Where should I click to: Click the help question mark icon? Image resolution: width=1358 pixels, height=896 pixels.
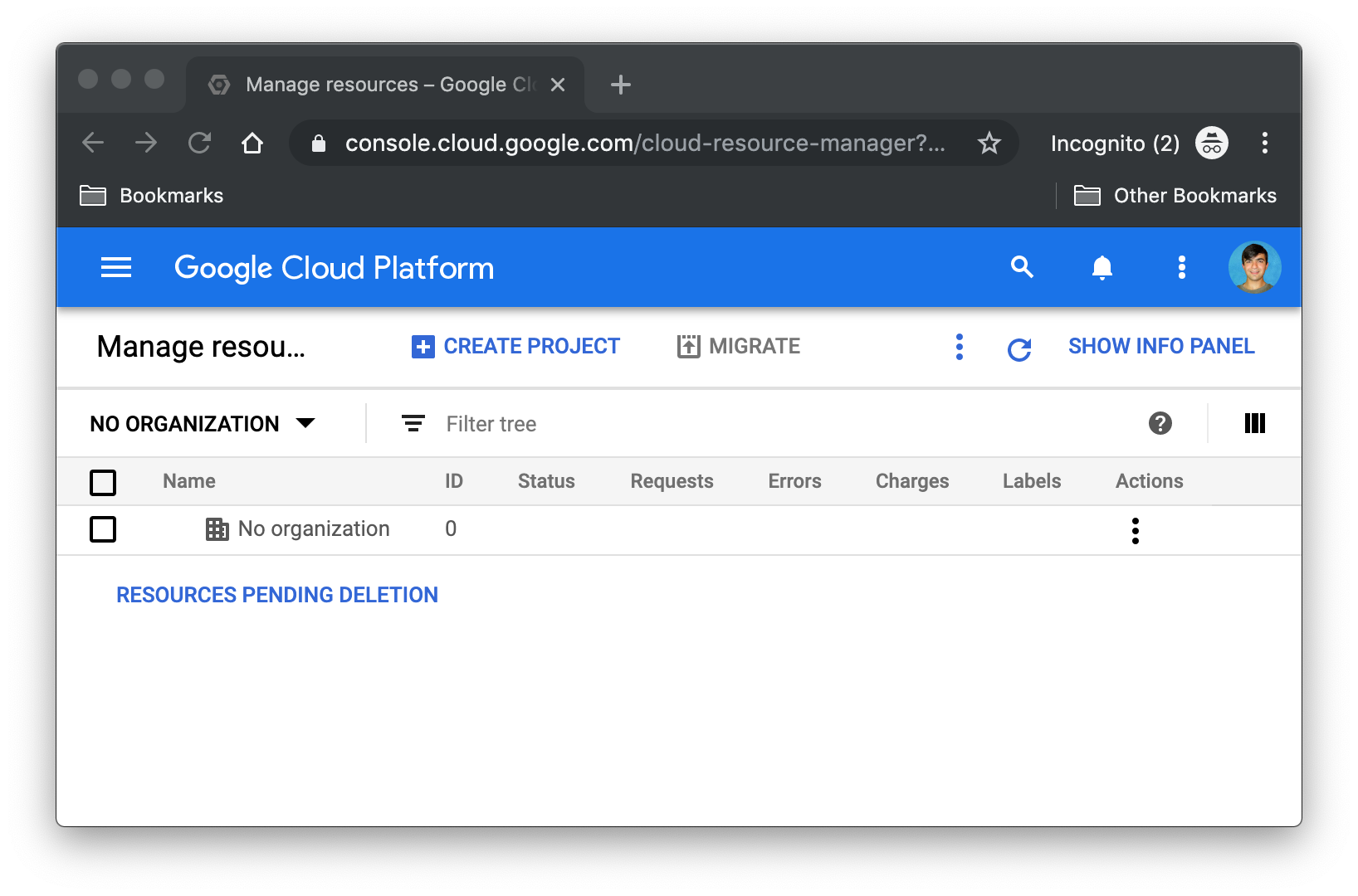pos(1160,423)
